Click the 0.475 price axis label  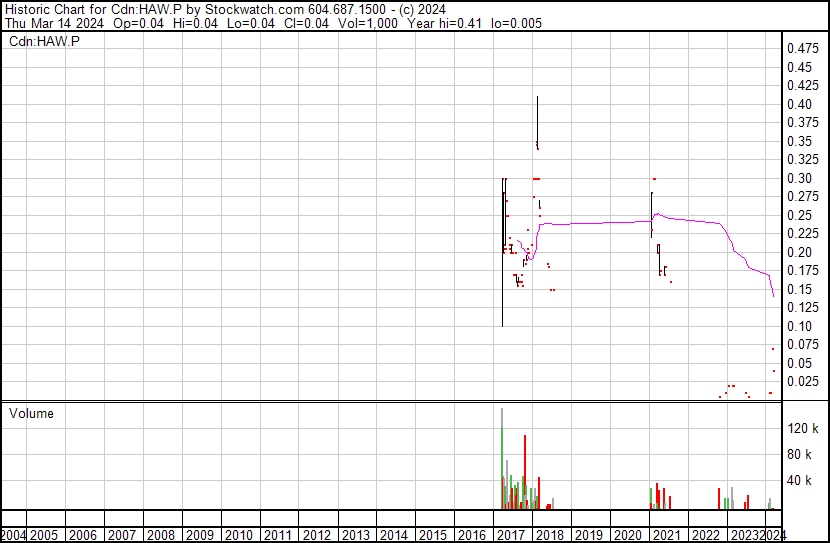(803, 49)
